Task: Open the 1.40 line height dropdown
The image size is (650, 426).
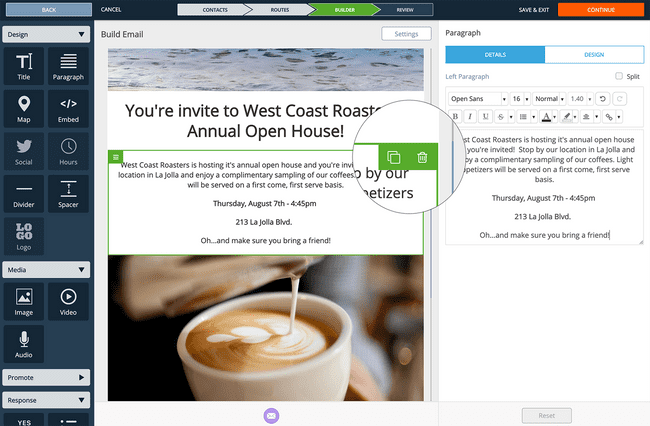Action: pos(581,99)
